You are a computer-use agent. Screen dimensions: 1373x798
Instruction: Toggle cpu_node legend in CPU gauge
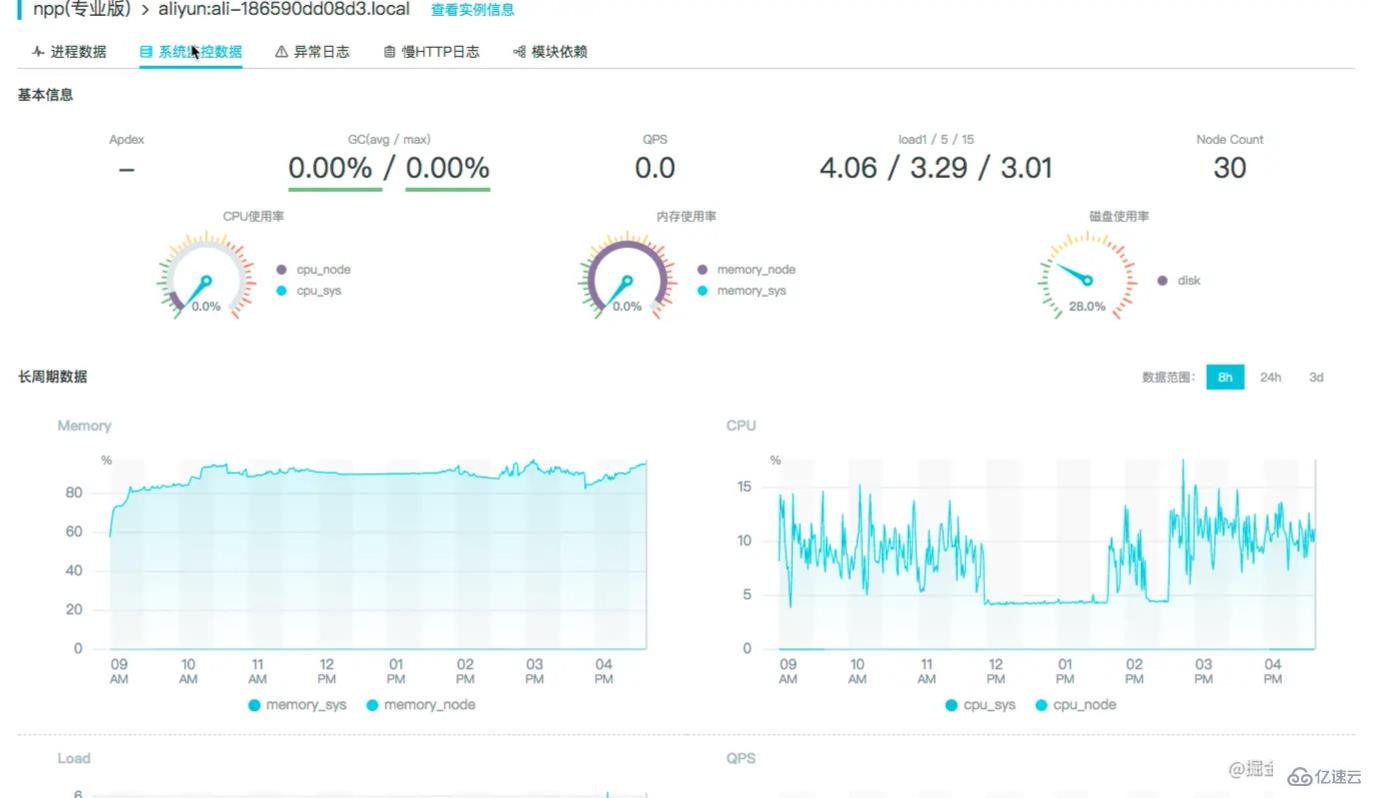pyautogui.click(x=313, y=270)
